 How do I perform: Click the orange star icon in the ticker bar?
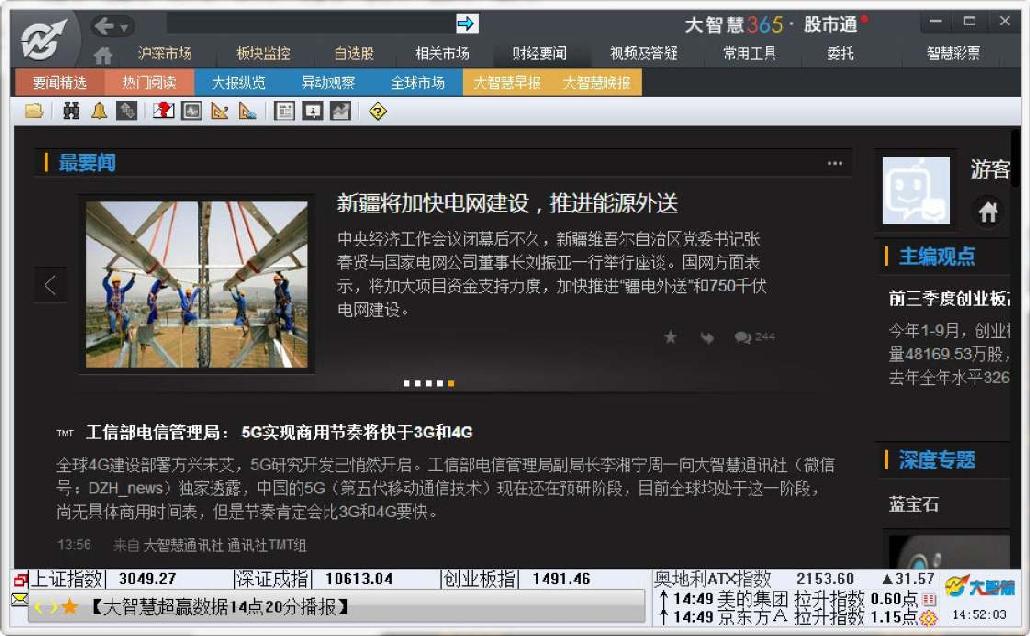click(69, 606)
